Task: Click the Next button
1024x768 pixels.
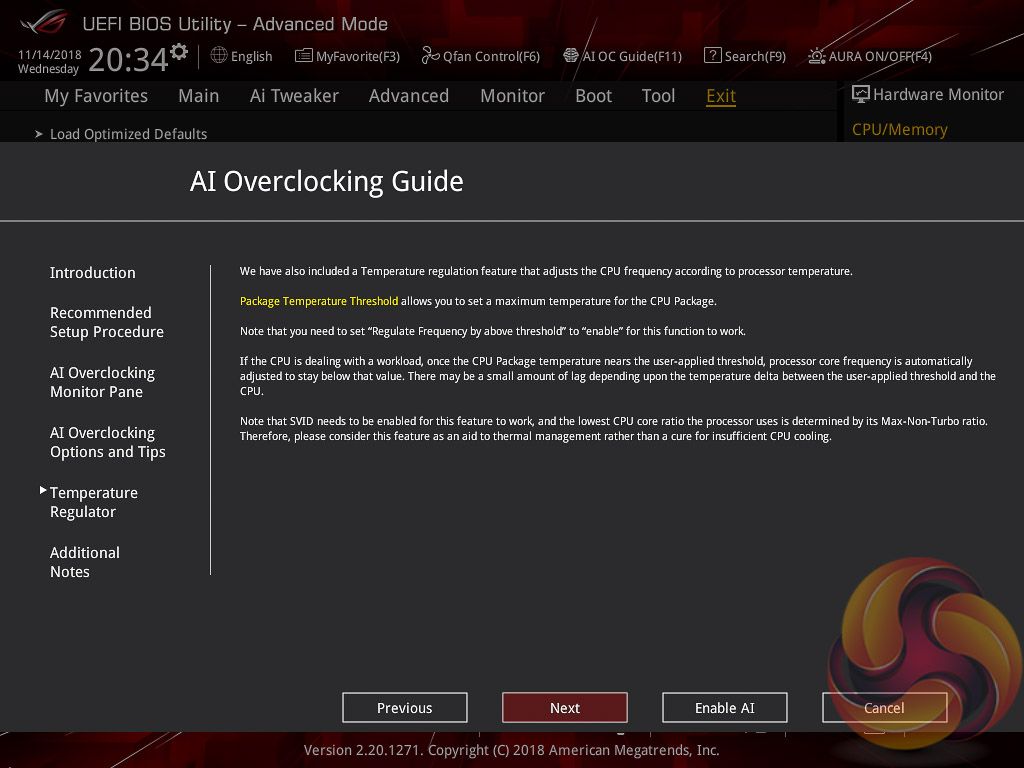Action: 565,708
